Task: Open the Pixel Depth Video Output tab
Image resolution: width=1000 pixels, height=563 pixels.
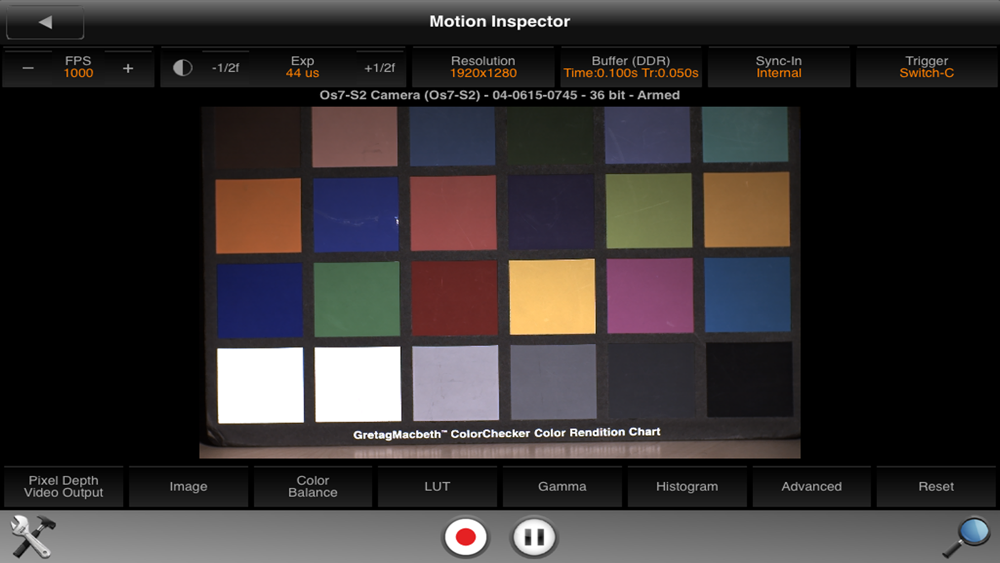Action: pos(63,486)
